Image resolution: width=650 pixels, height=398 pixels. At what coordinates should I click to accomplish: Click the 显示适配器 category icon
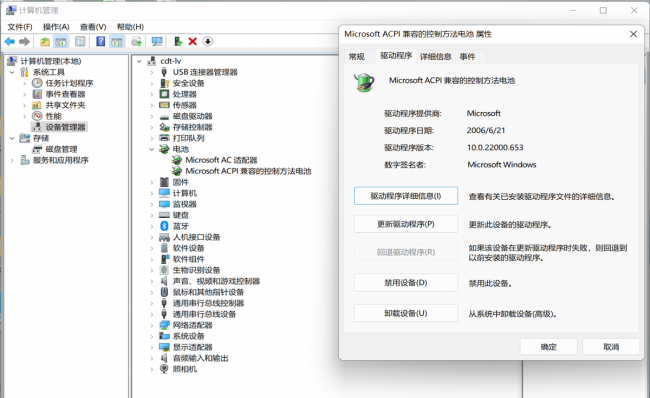click(164, 347)
